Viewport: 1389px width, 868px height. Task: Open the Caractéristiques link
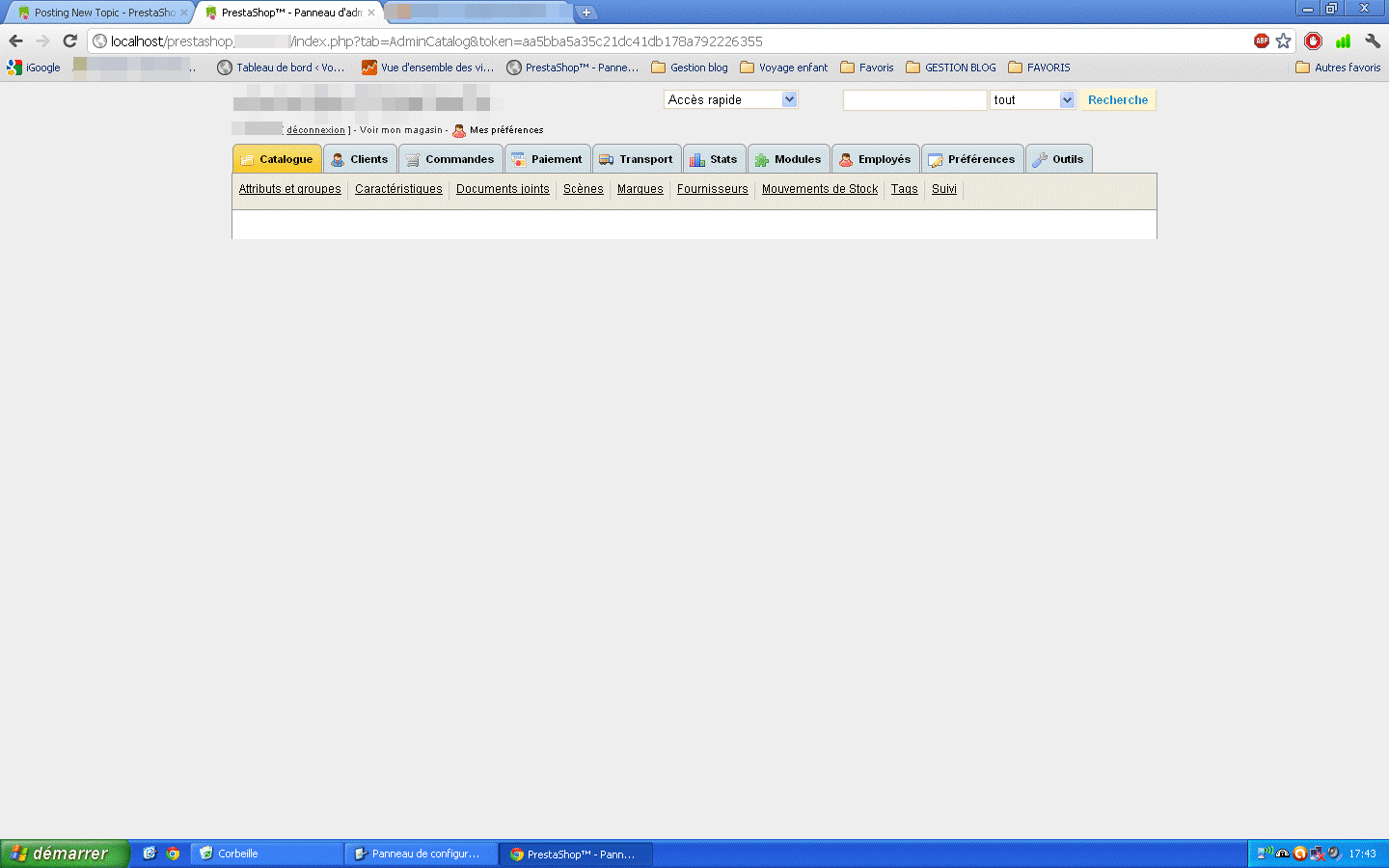click(398, 189)
